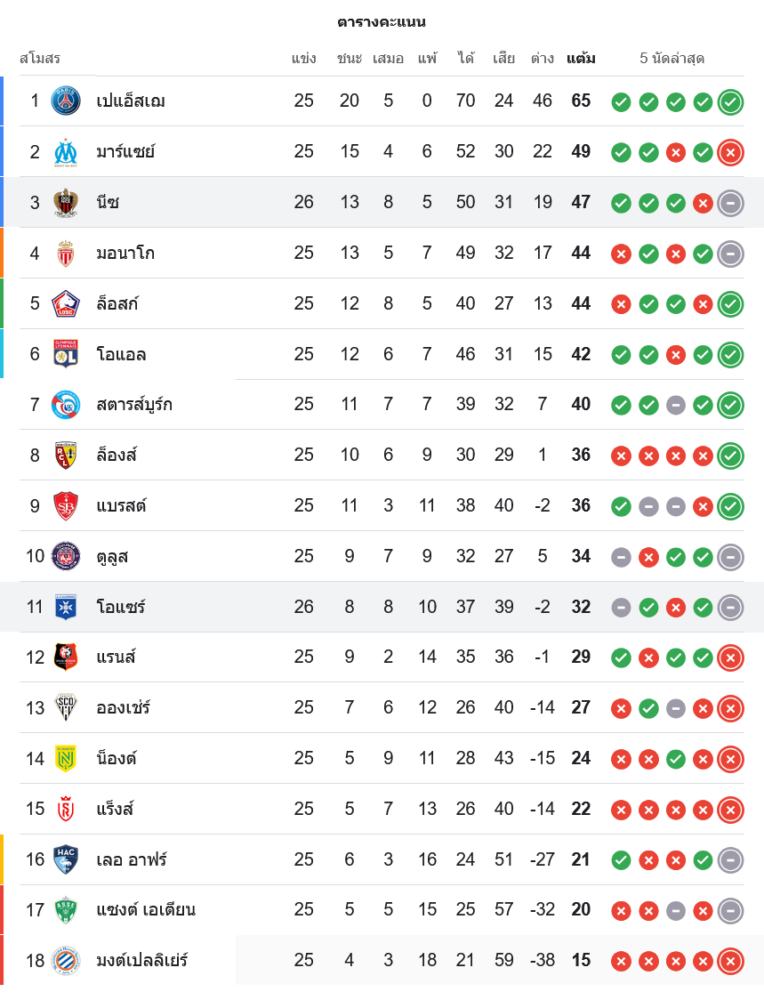Click the PSG club crest icon

pyautogui.click(x=66, y=101)
